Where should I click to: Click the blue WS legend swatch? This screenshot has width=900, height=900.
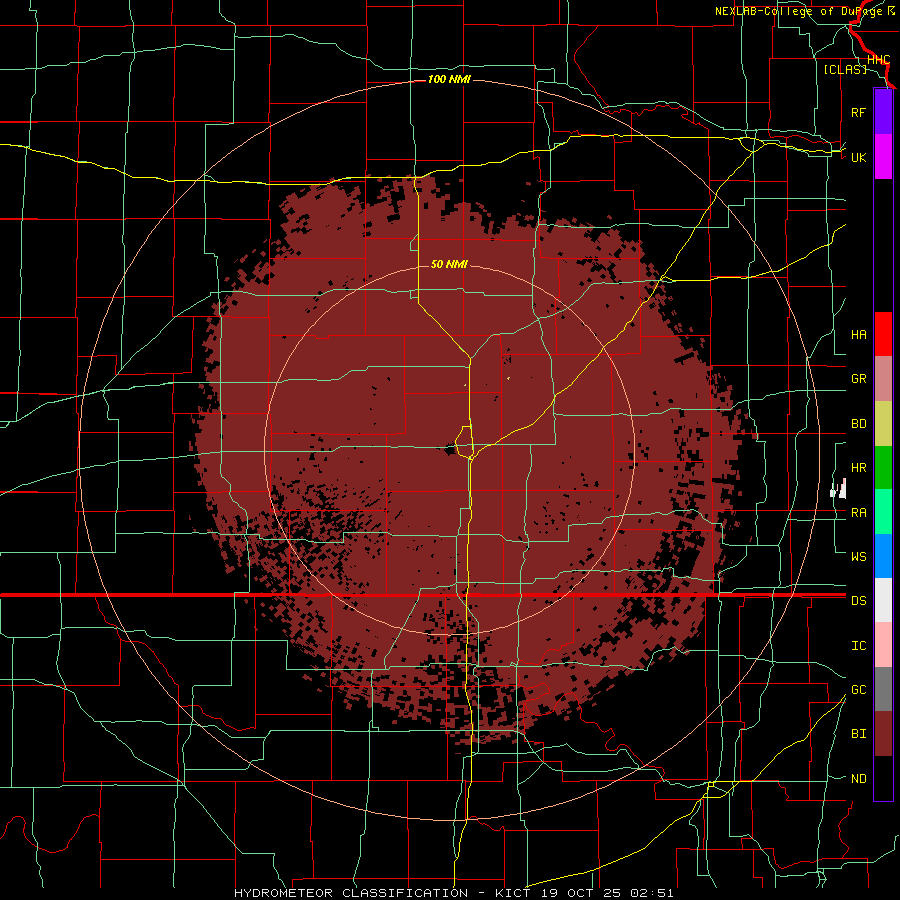[883, 556]
